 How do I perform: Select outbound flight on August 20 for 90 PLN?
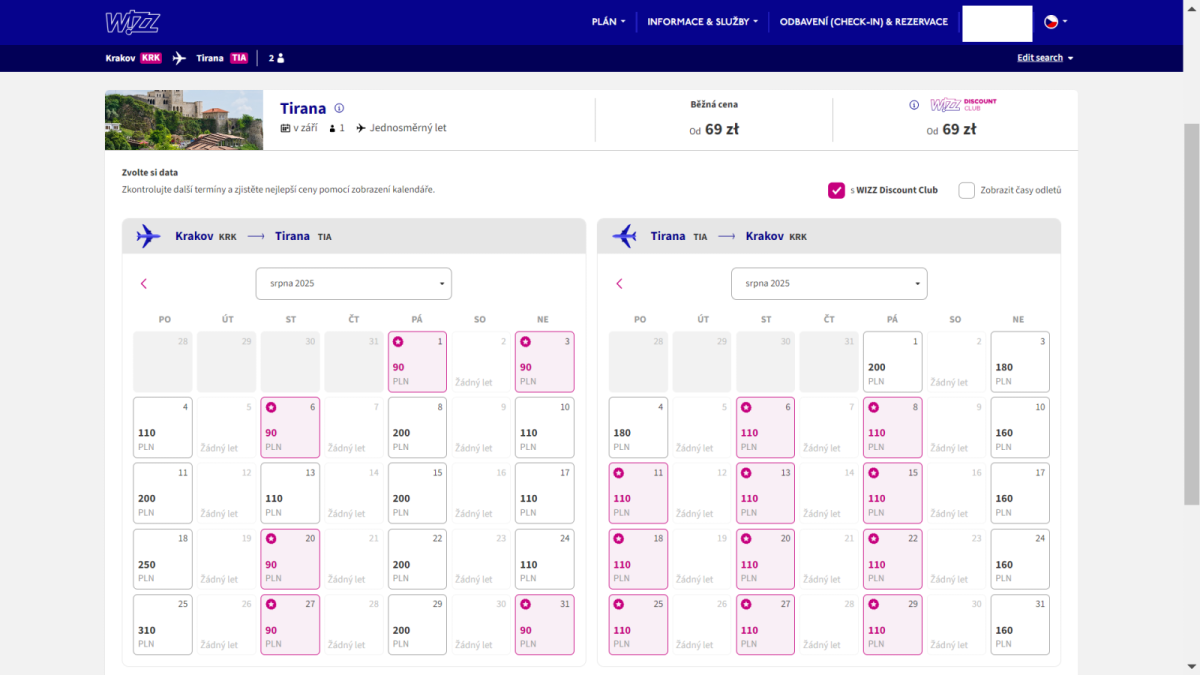pyautogui.click(x=290, y=558)
